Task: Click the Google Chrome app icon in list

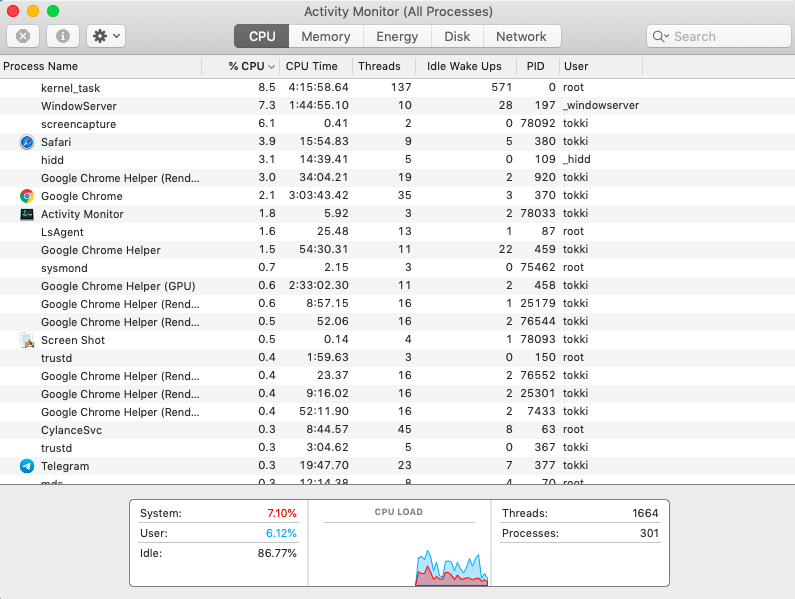Action: click(x=27, y=196)
